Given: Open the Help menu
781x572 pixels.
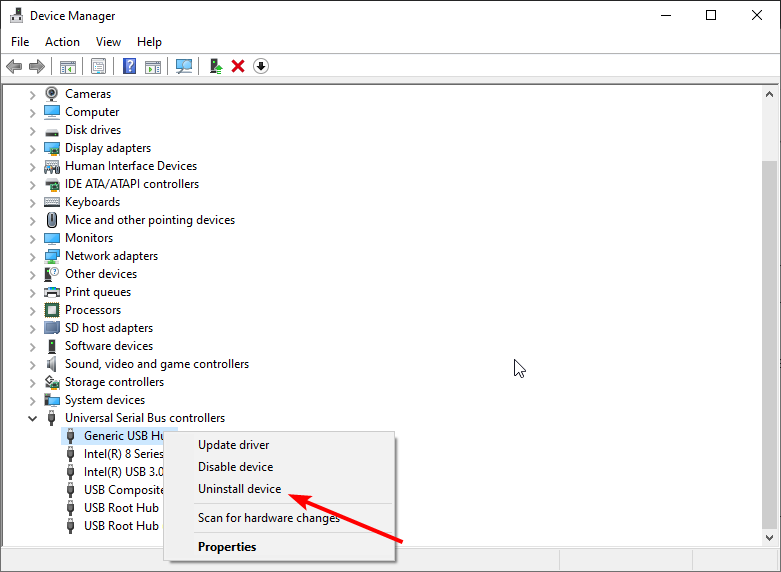Looking at the screenshot, I should [x=149, y=42].
